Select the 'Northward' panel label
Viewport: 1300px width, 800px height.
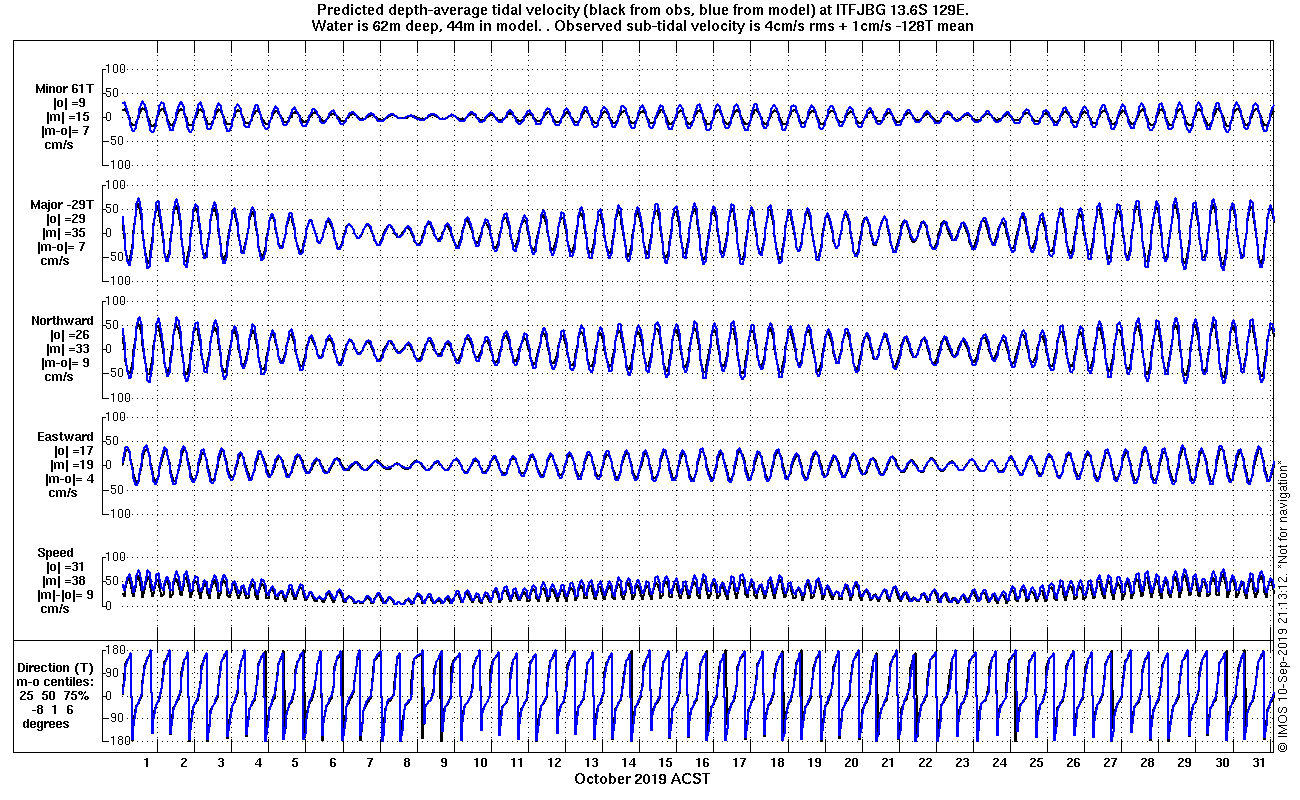tap(62, 321)
